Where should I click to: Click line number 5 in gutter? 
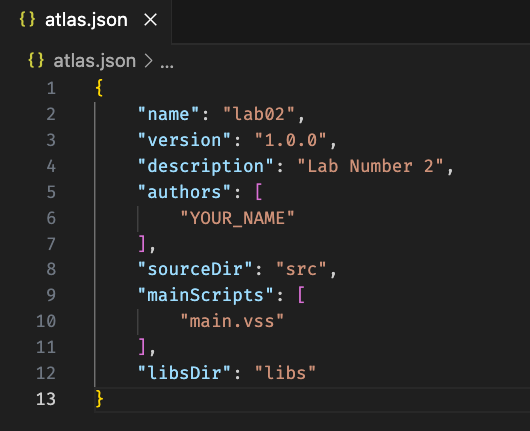coord(51,192)
